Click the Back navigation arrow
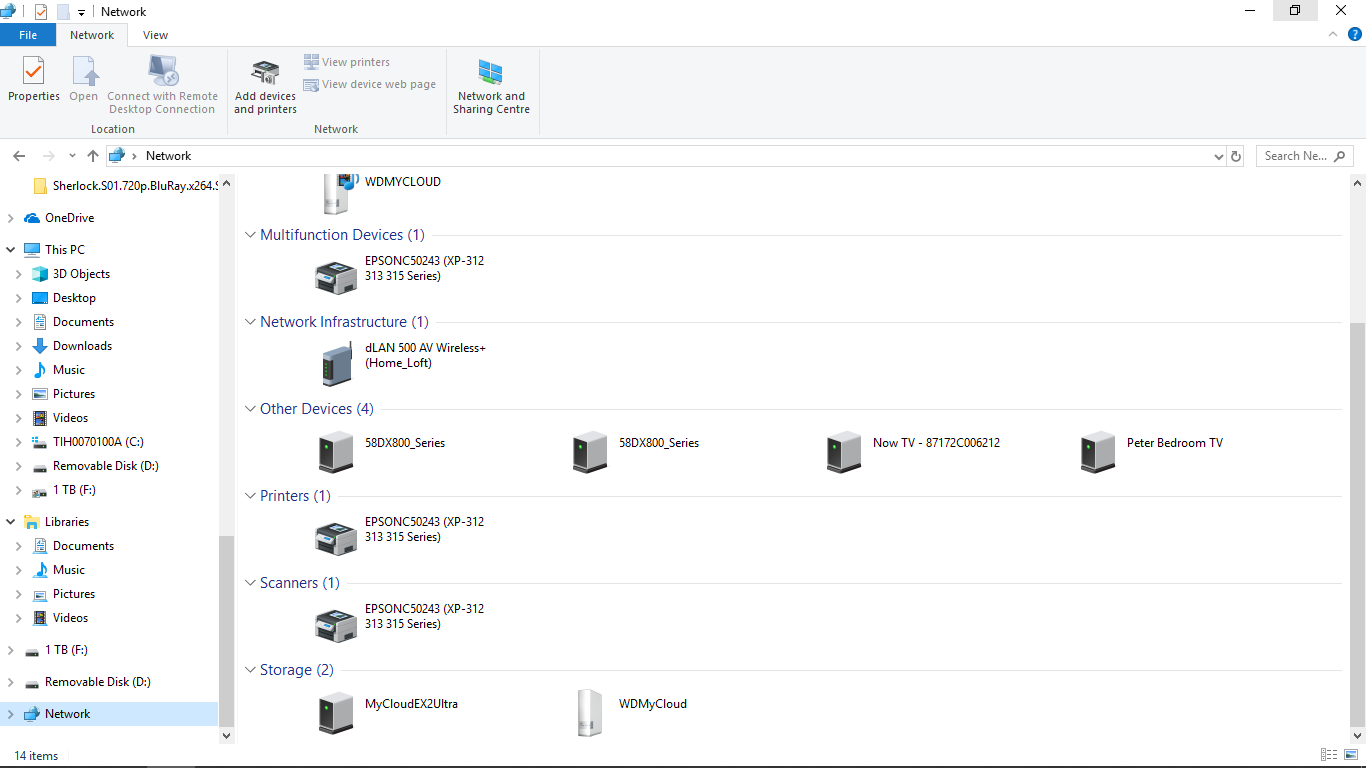 (19, 156)
